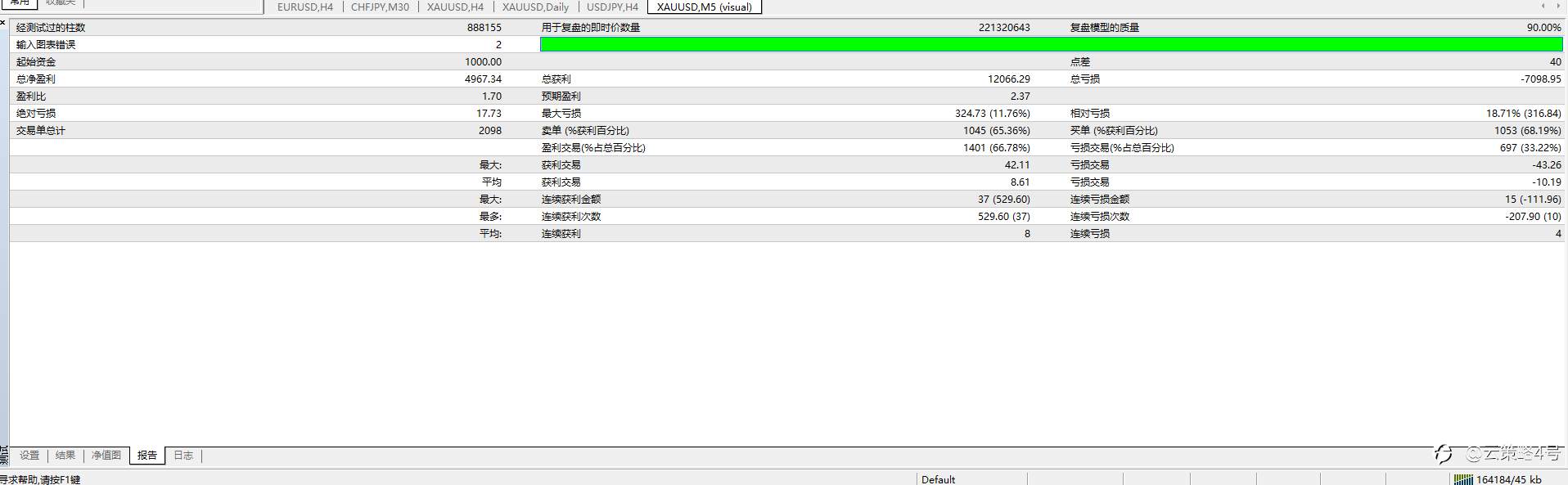Click the 18.71% (316.84) value
The height and width of the screenshot is (485, 1568).
[x=1524, y=113]
